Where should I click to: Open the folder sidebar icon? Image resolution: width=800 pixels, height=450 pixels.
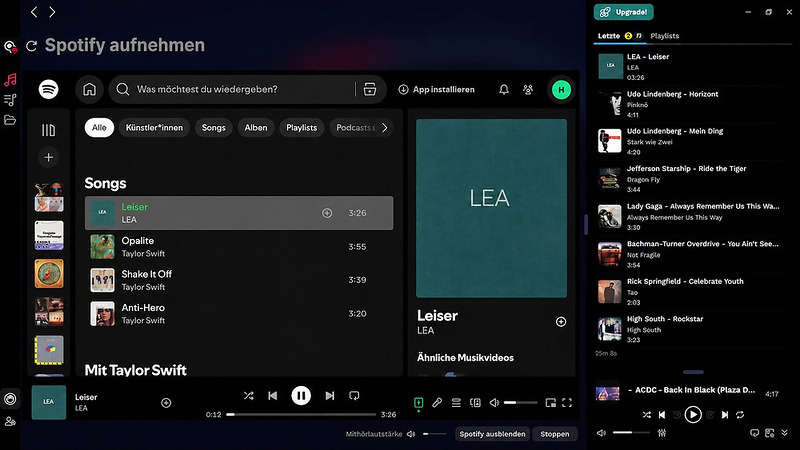click(x=10, y=120)
